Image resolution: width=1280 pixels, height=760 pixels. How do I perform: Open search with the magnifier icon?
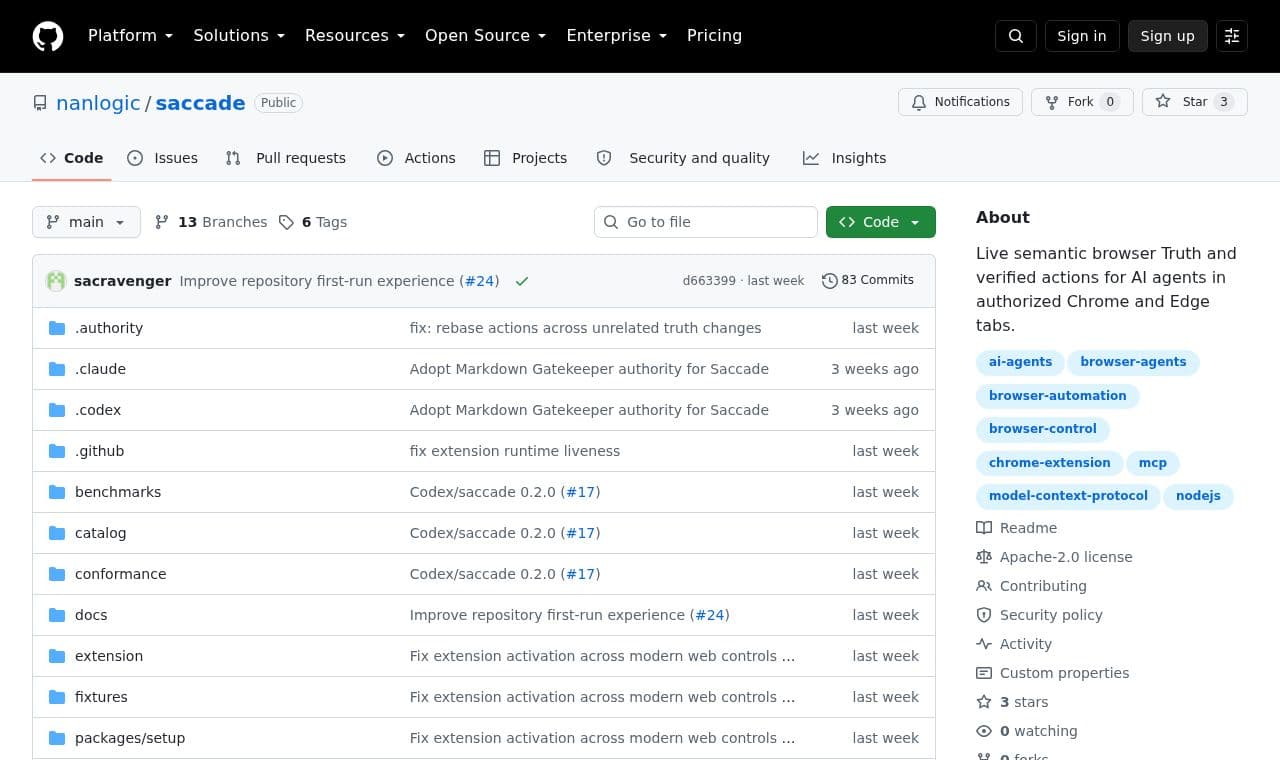coord(1016,36)
